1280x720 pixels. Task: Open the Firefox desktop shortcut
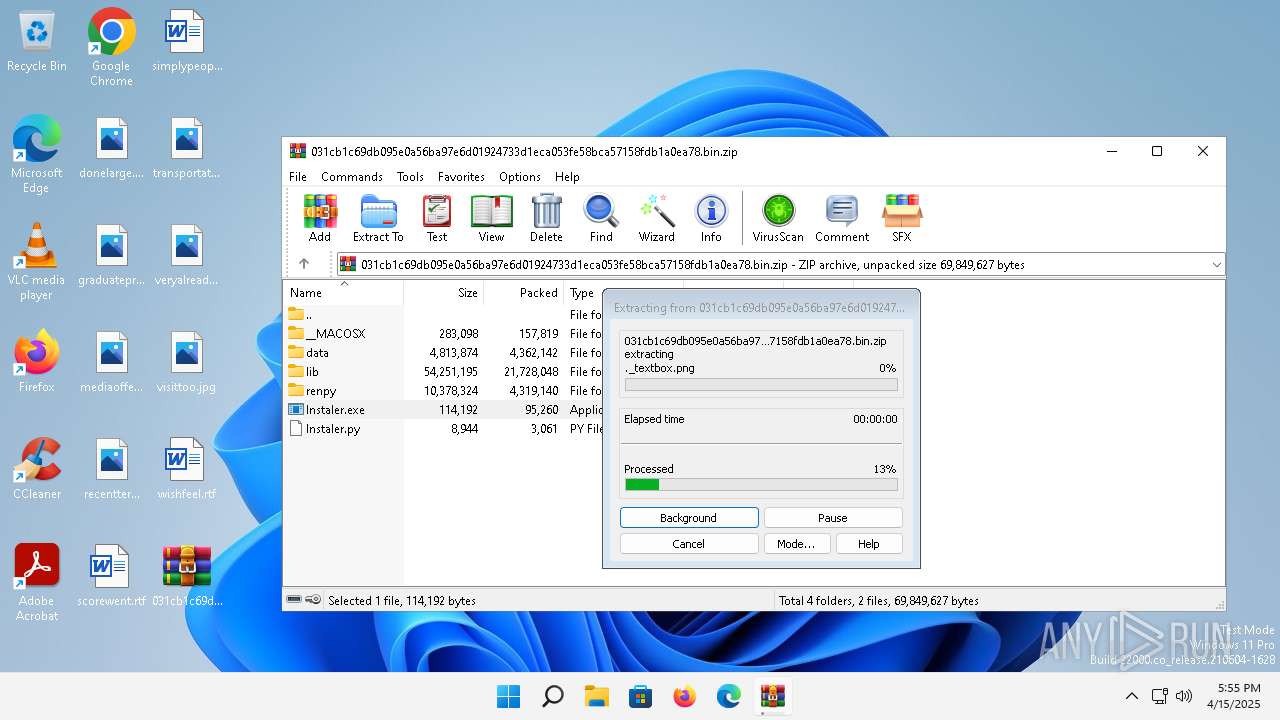[x=37, y=362]
